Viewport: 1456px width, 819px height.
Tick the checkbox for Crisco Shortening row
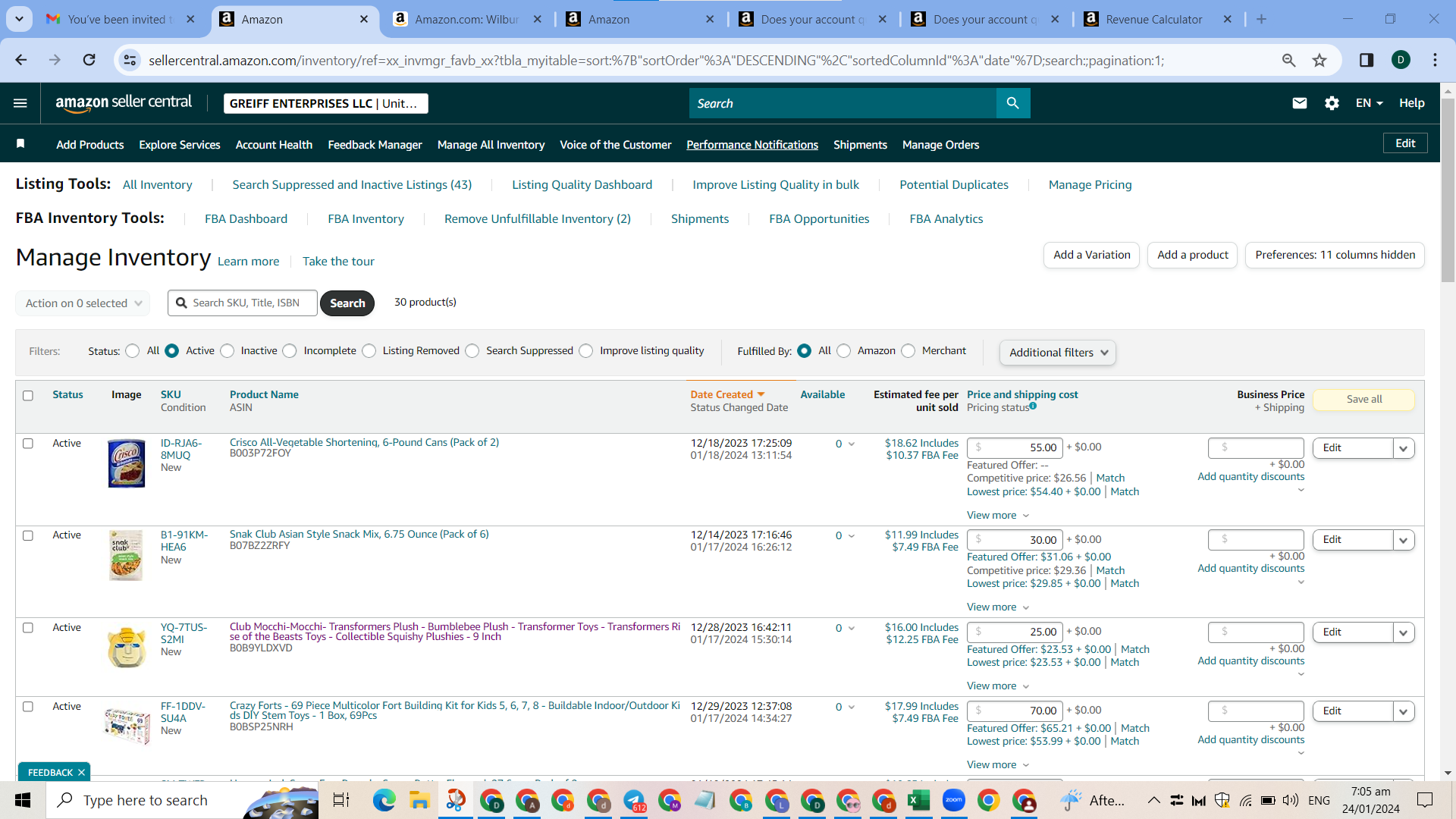point(28,444)
